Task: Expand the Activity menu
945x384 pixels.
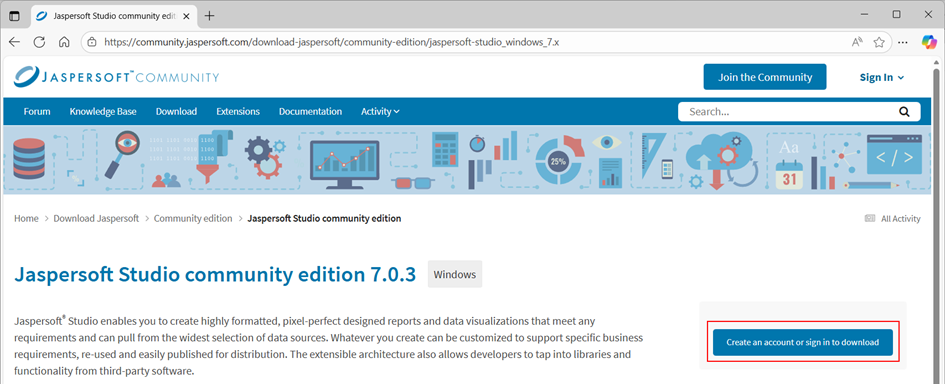Action: click(x=380, y=112)
